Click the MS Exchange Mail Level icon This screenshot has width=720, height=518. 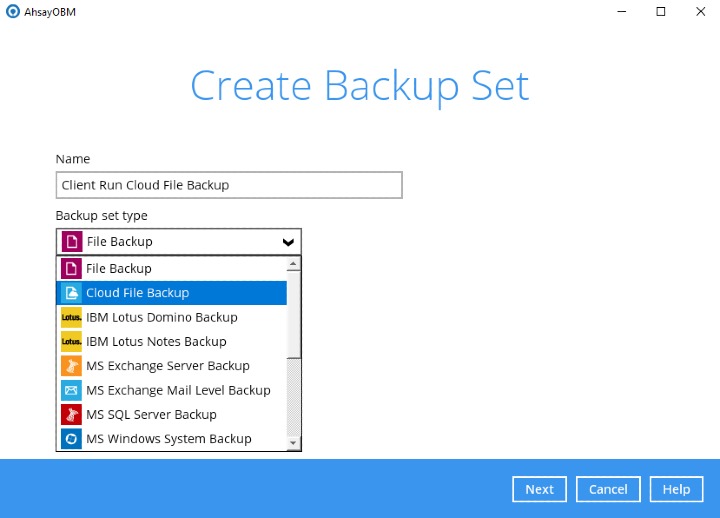pyautogui.click(x=70, y=390)
